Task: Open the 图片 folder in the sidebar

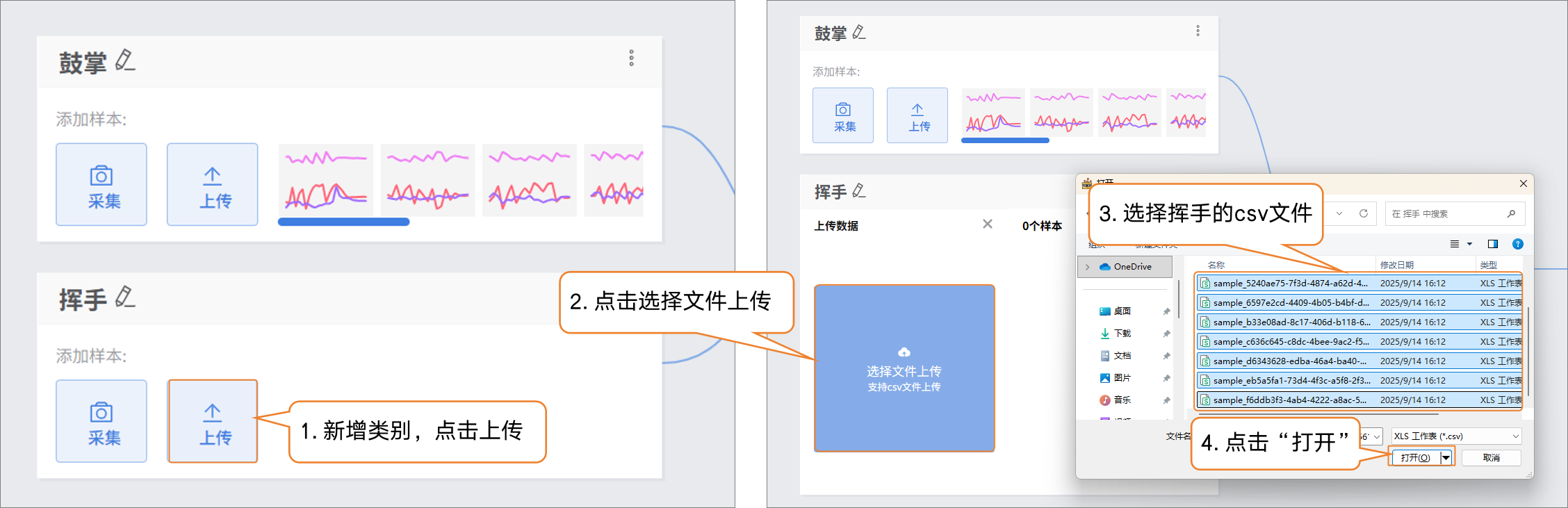Action: click(1122, 378)
